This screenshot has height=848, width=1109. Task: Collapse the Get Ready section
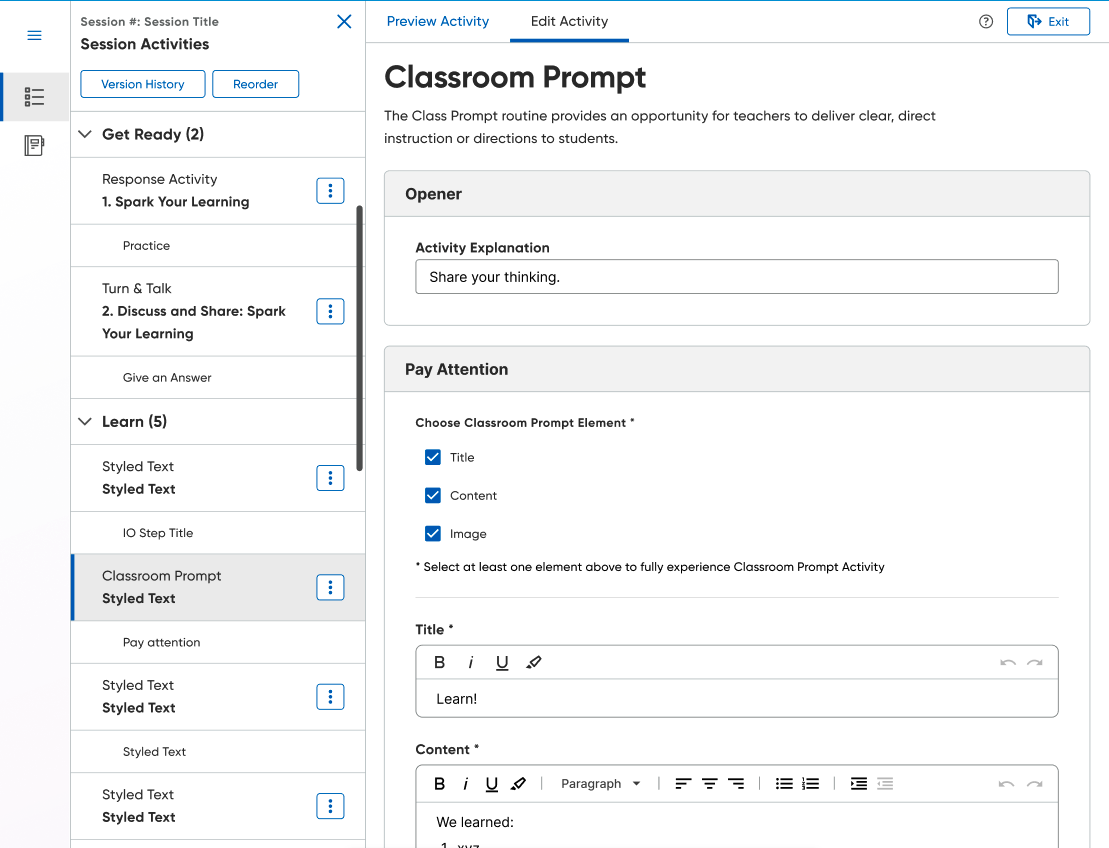(85, 134)
